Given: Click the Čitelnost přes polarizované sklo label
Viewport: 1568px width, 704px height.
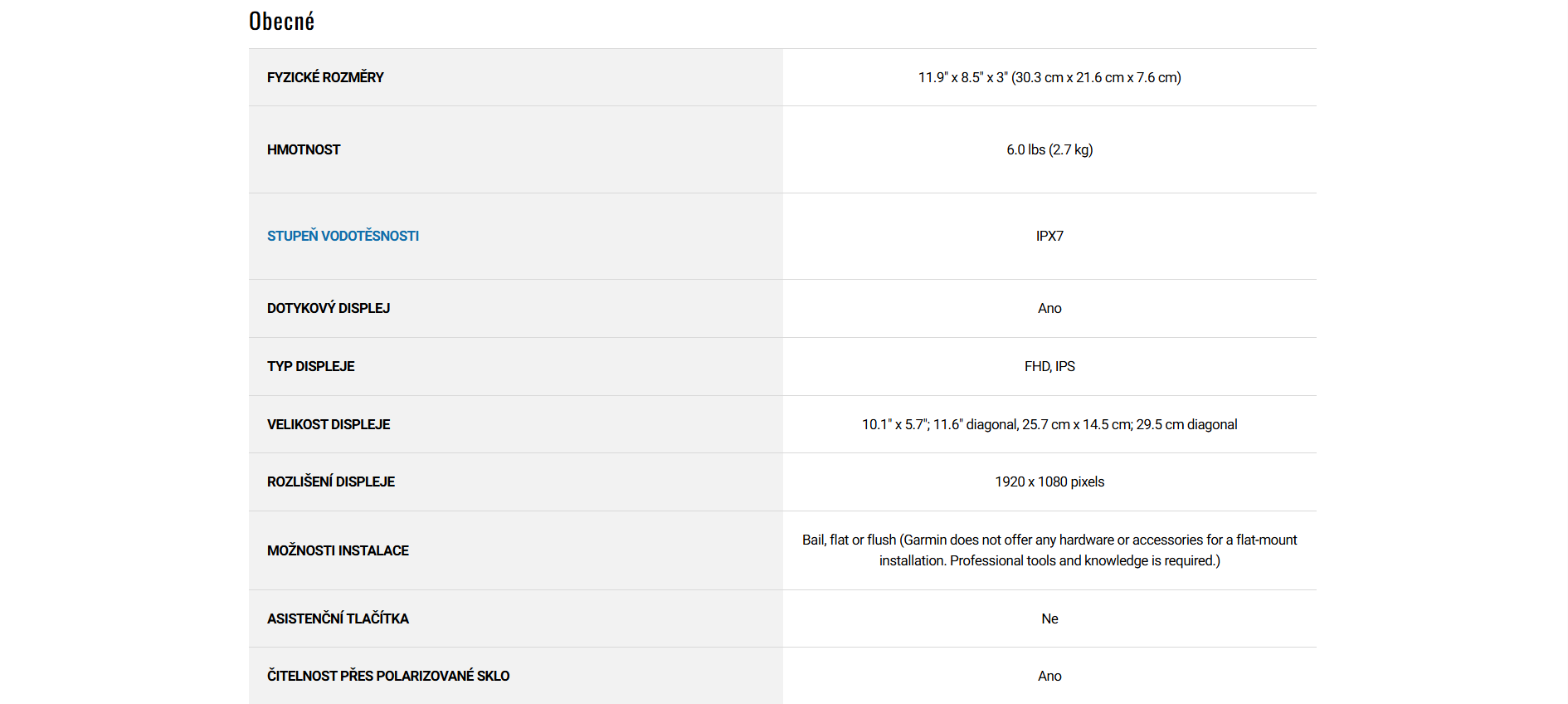Looking at the screenshot, I should point(388,676).
